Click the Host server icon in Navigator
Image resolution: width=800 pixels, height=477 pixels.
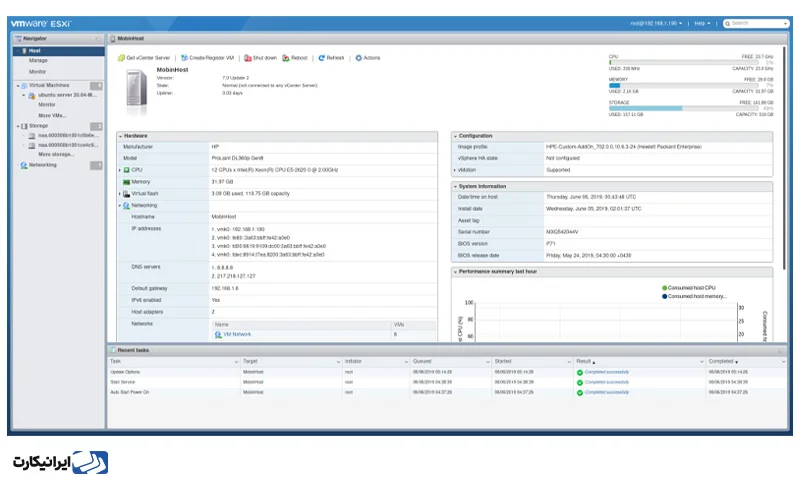[24, 51]
